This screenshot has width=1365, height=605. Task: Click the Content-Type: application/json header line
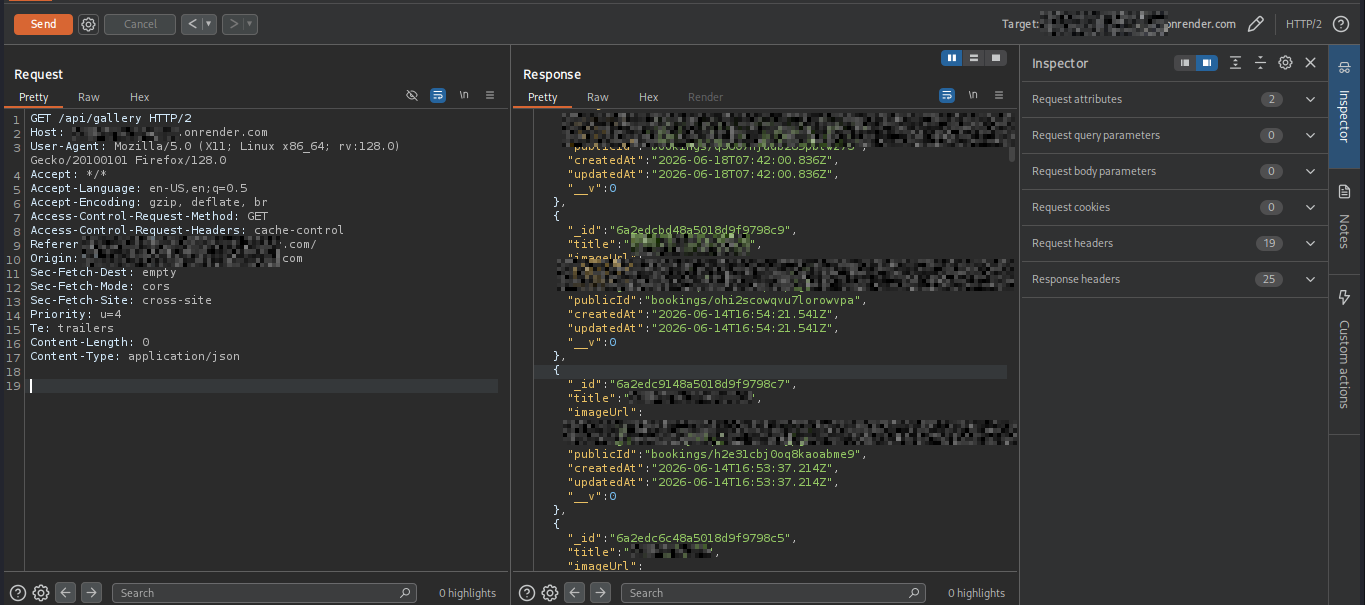[x=135, y=356]
